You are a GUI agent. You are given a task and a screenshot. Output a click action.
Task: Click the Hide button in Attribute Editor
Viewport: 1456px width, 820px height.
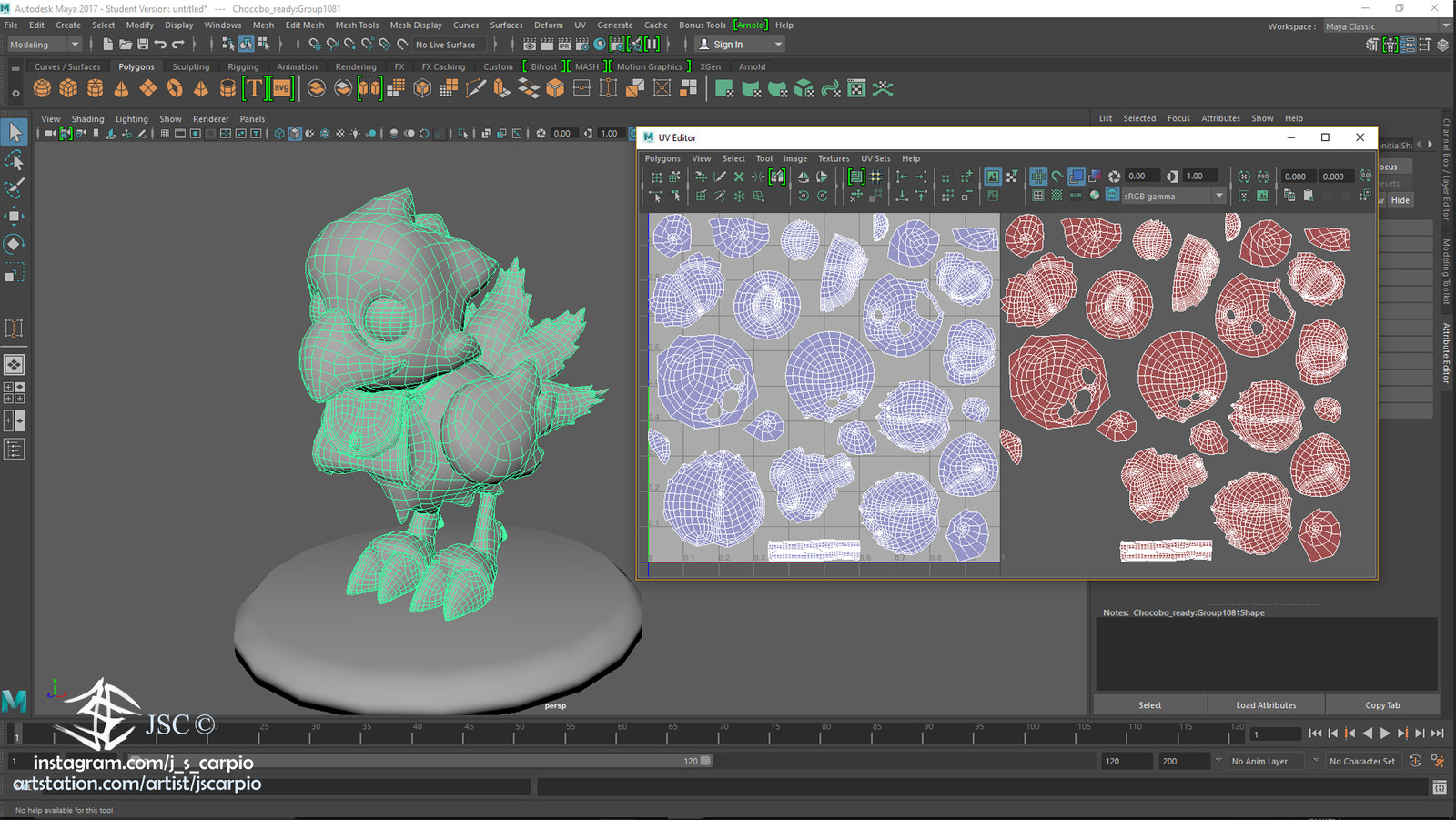click(1400, 200)
